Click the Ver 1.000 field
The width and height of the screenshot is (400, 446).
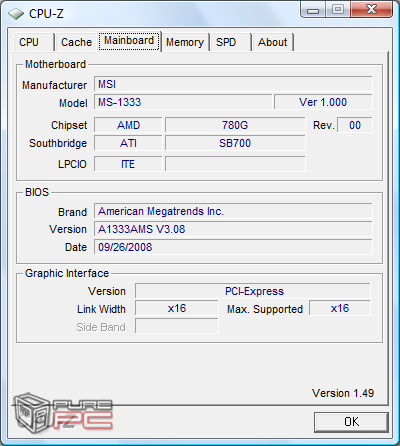pos(323,102)
